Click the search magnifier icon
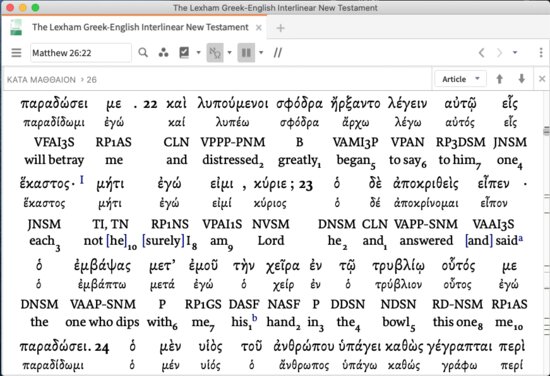Image resolution: width=550 pixels, height=376 pixels. 143,53
